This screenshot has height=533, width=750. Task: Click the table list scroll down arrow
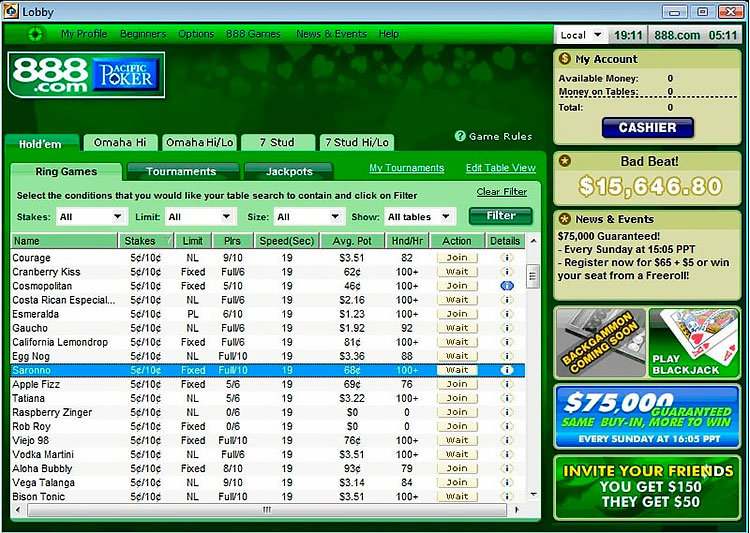pyautogui.click(x=533, y=495)
